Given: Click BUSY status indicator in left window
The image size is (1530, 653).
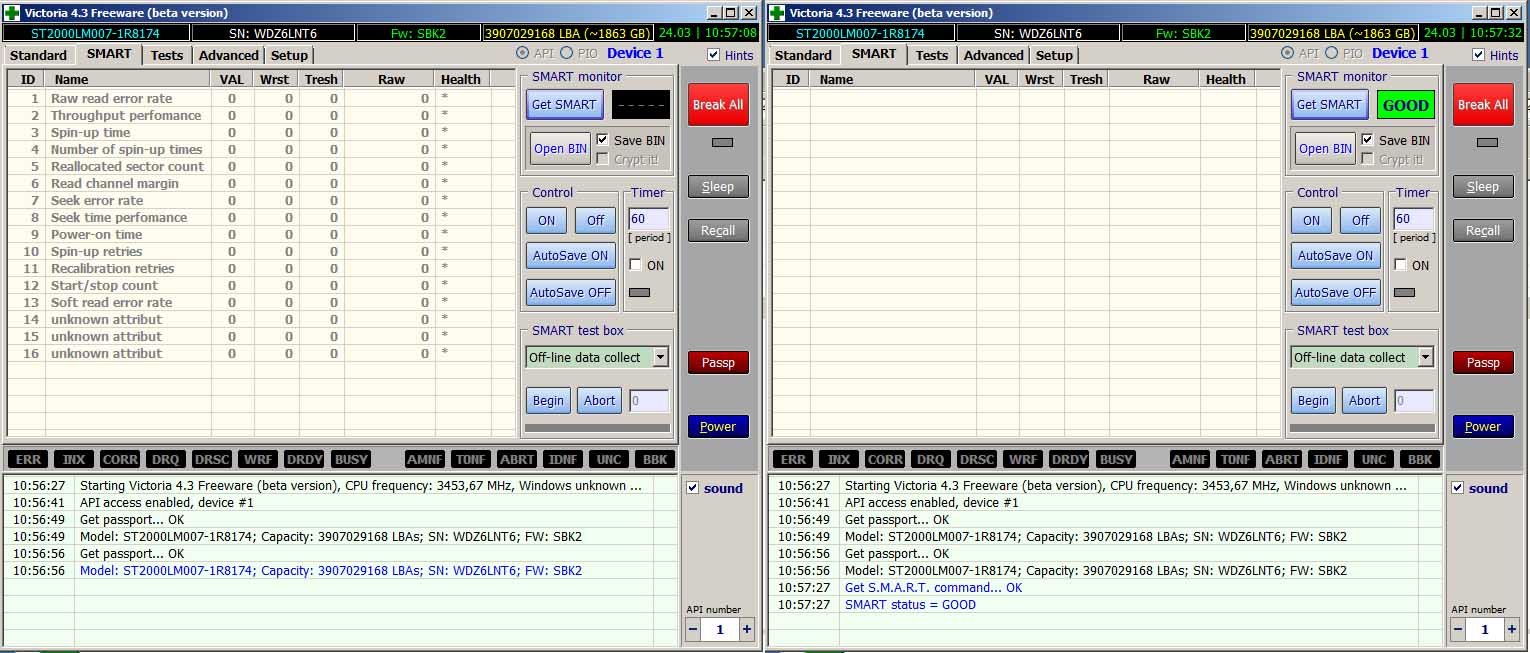Looking at the screenshot, I should 350,459.
